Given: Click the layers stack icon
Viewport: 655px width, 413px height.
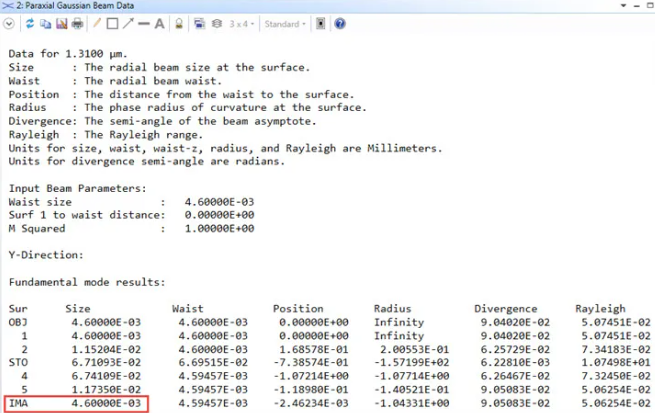Looking at the screenshot, I should pyautogui.click(x=216, y=24).
